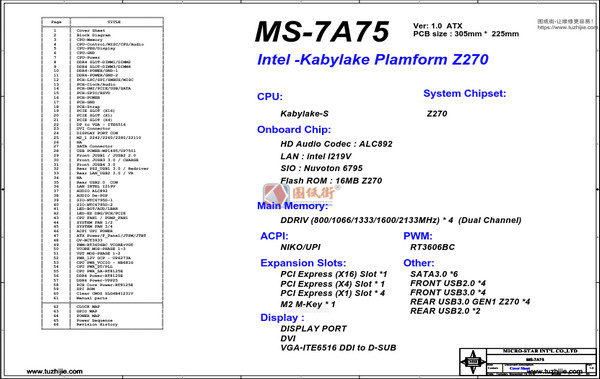Click 'ACPI UPI POWER' row in index

95,231
